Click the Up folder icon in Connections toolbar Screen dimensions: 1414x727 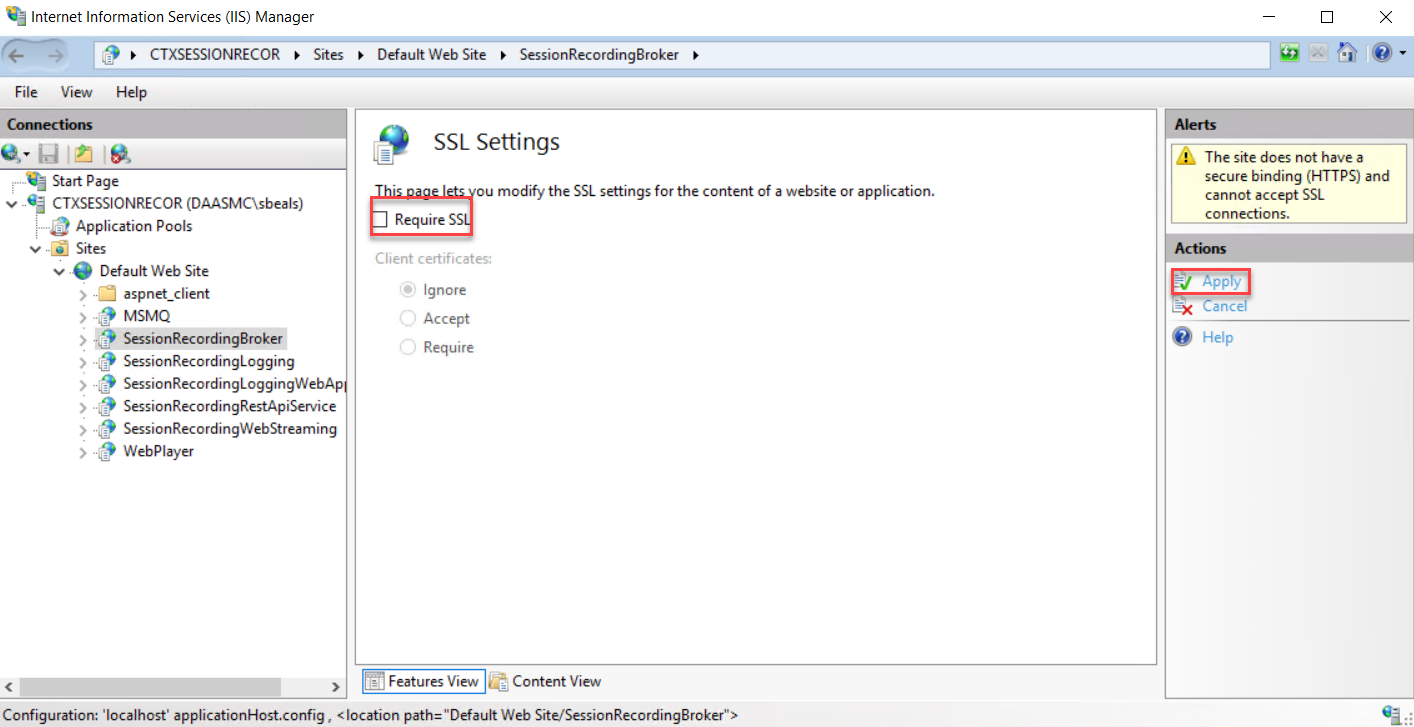(84, 153)
